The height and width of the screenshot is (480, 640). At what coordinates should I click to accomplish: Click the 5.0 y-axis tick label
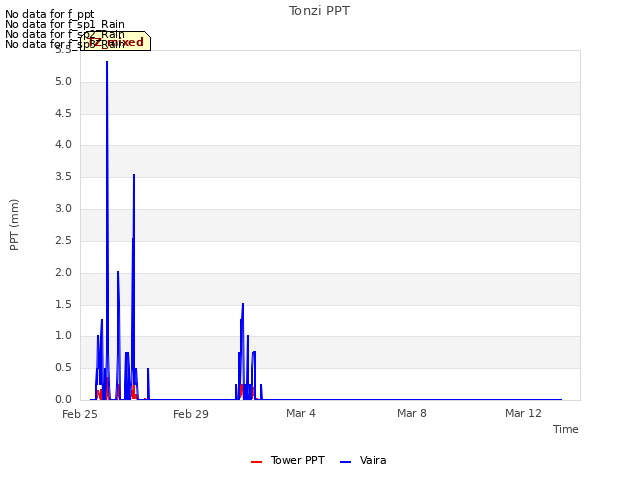[x=63, y=82]
